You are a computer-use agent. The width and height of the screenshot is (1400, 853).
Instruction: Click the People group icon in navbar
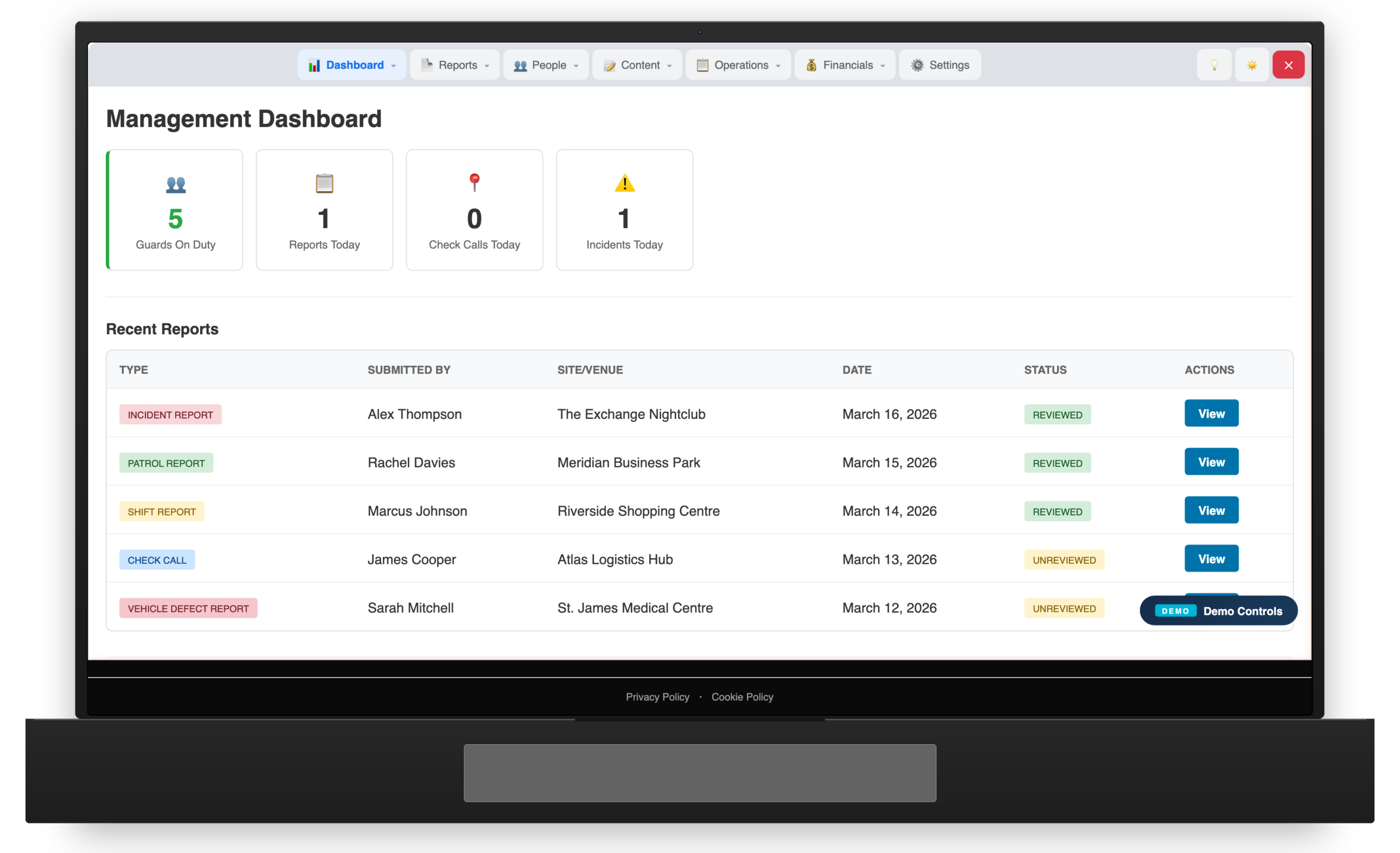pyautogui.click(x=520, y=65)
